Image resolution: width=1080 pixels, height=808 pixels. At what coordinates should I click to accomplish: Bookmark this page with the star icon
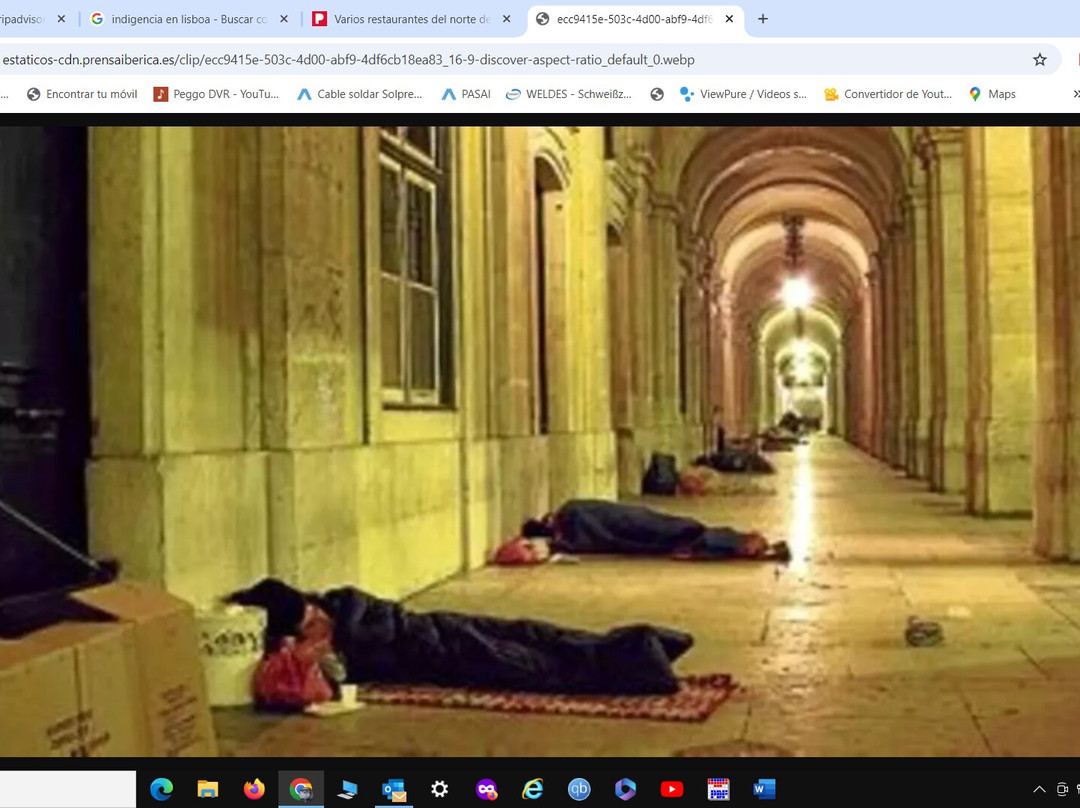tap(1039, 60)
